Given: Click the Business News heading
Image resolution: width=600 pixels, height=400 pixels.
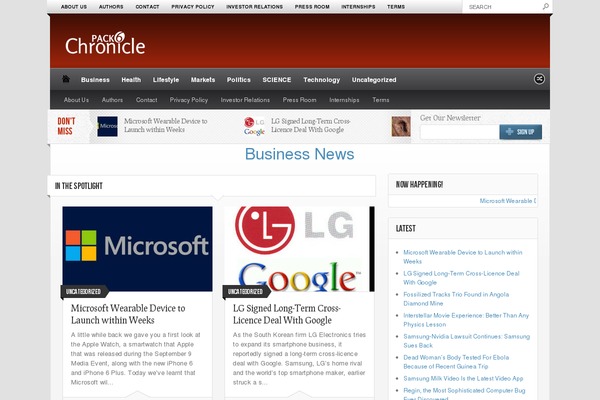Looking at the screenshot, I should tap(300, 154).
